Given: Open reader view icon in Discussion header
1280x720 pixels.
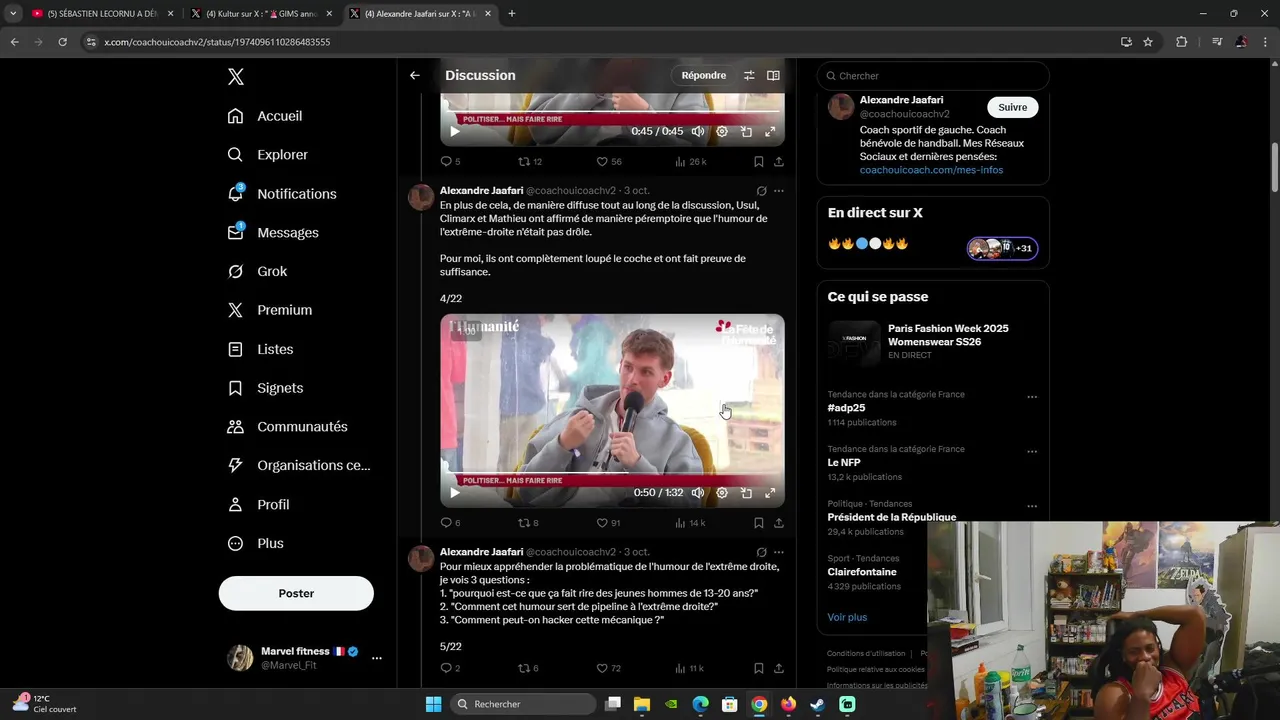Looking at the screenshot, I should [773, 75].
